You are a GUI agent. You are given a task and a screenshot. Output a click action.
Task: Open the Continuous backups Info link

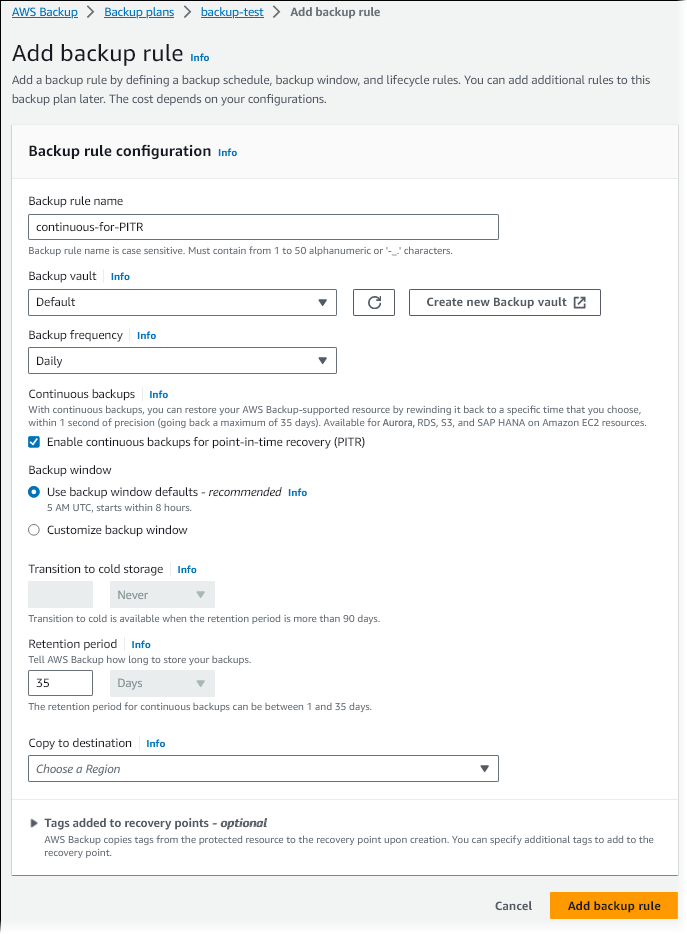click(x=158, y=393)
